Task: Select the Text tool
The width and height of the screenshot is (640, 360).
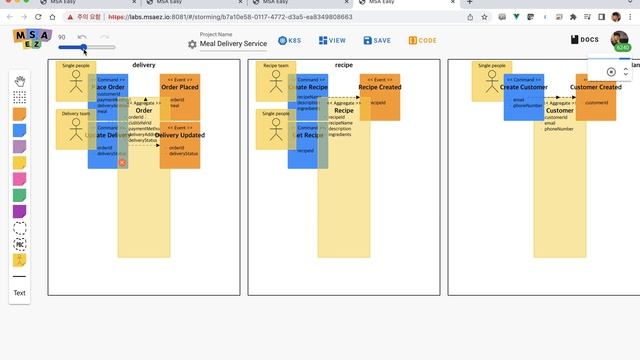Action: coord(20,293)
